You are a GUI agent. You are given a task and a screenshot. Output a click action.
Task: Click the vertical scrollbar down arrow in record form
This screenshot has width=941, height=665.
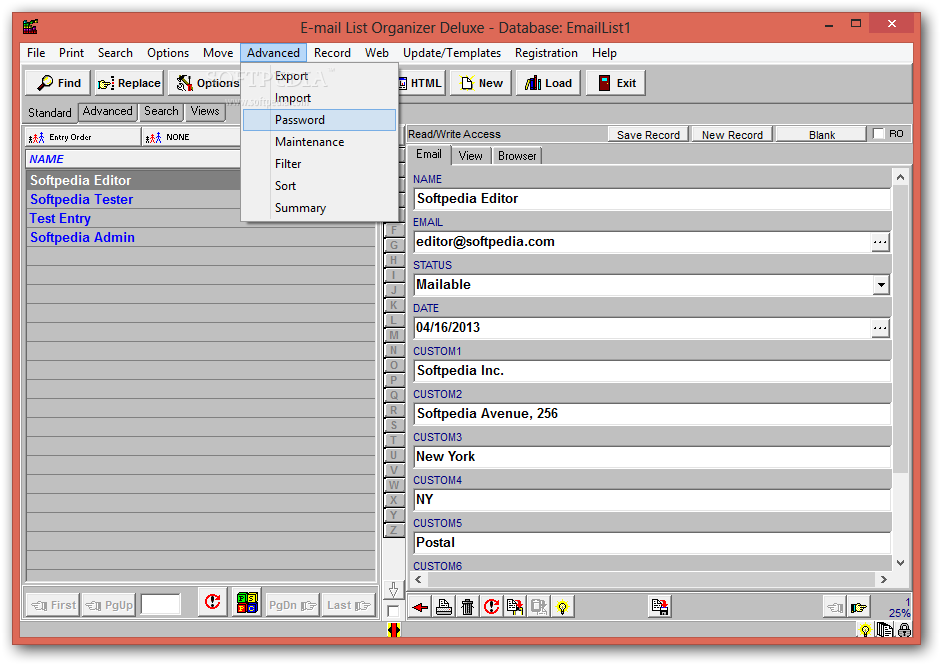tap(900, 563)
